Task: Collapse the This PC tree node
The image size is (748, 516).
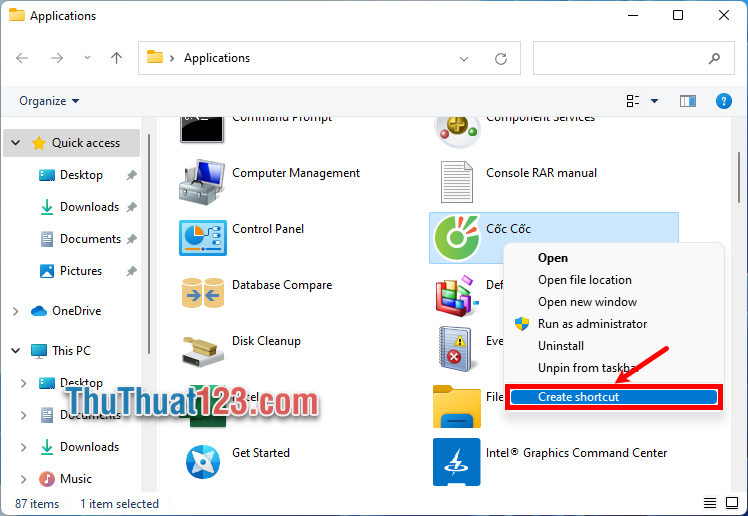Action: click(x=15, y=351)
